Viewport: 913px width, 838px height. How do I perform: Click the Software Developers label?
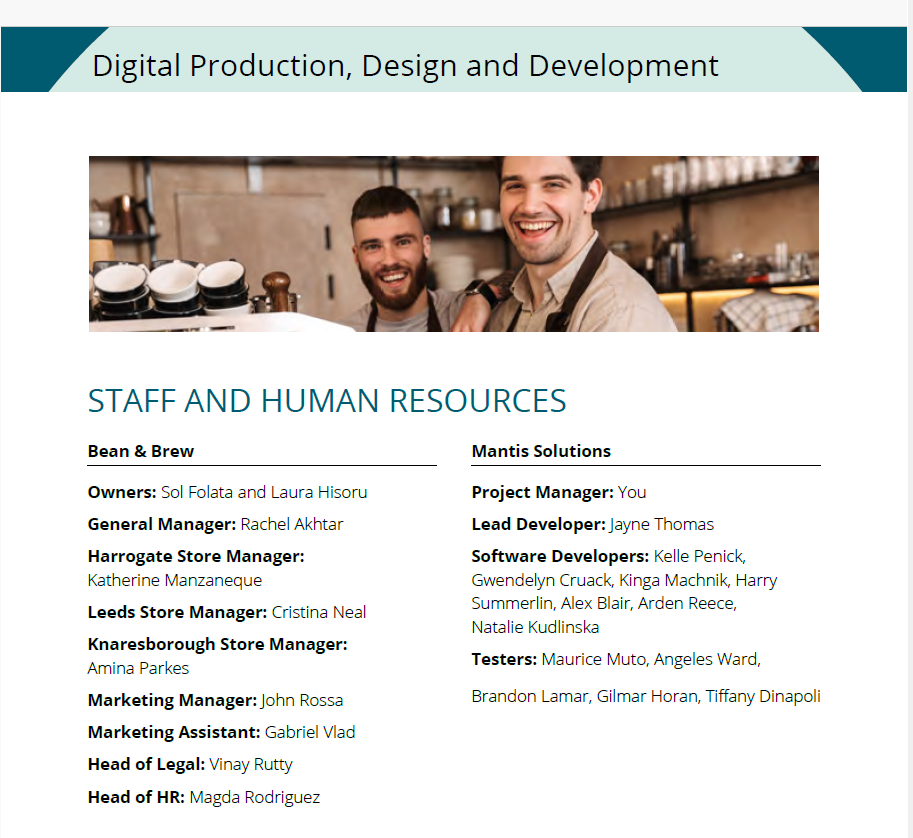560,556
